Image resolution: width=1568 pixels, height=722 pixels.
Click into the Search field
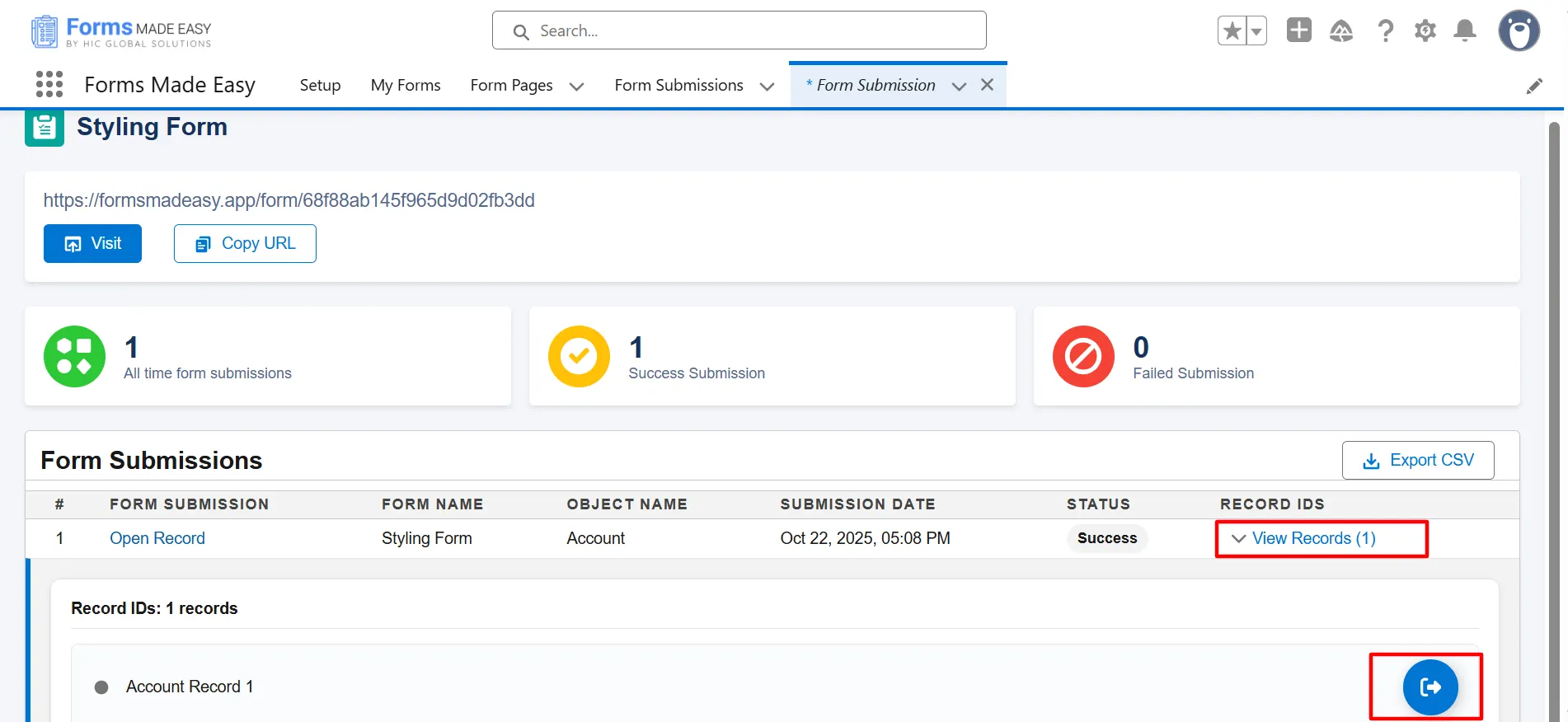click(x=739, y=30)
